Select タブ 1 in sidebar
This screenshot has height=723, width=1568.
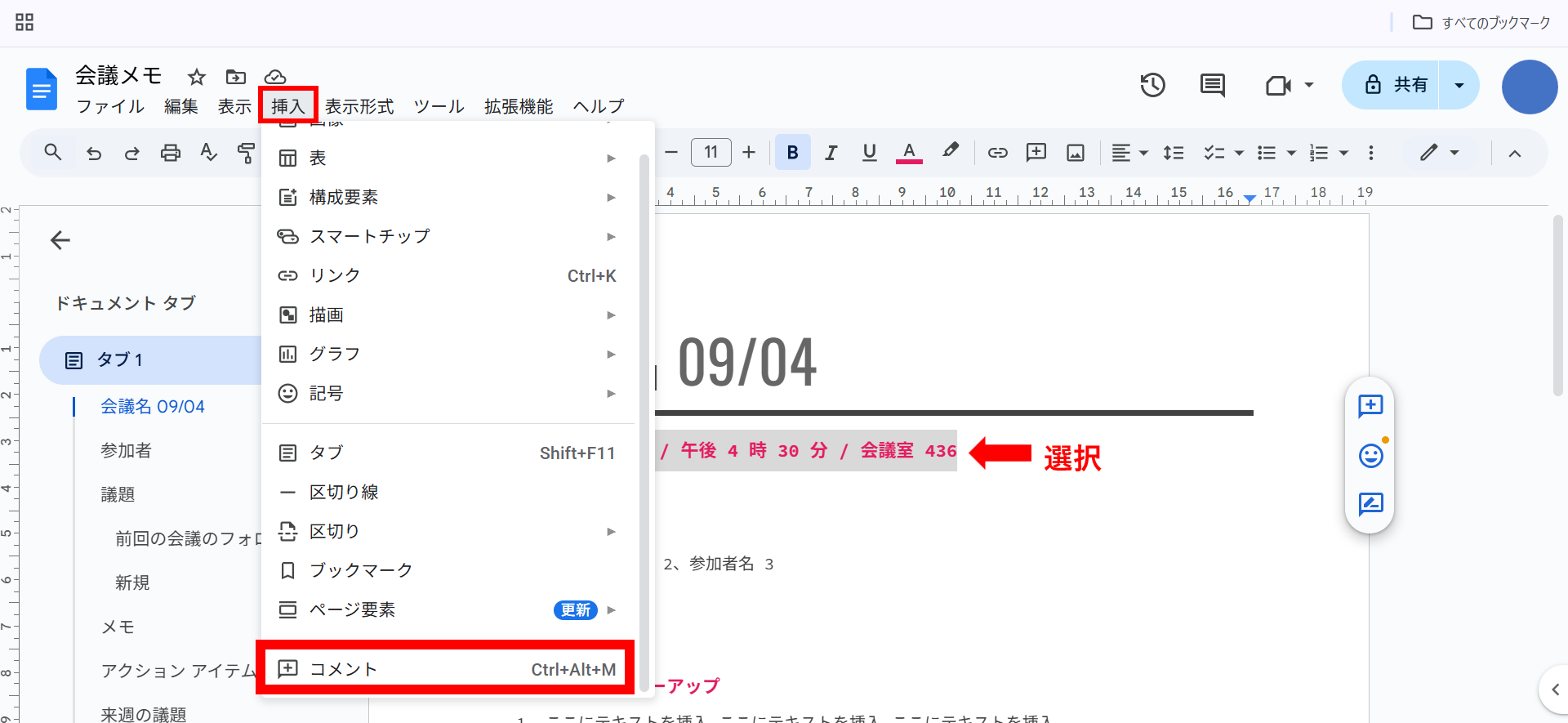coord(152,360)
